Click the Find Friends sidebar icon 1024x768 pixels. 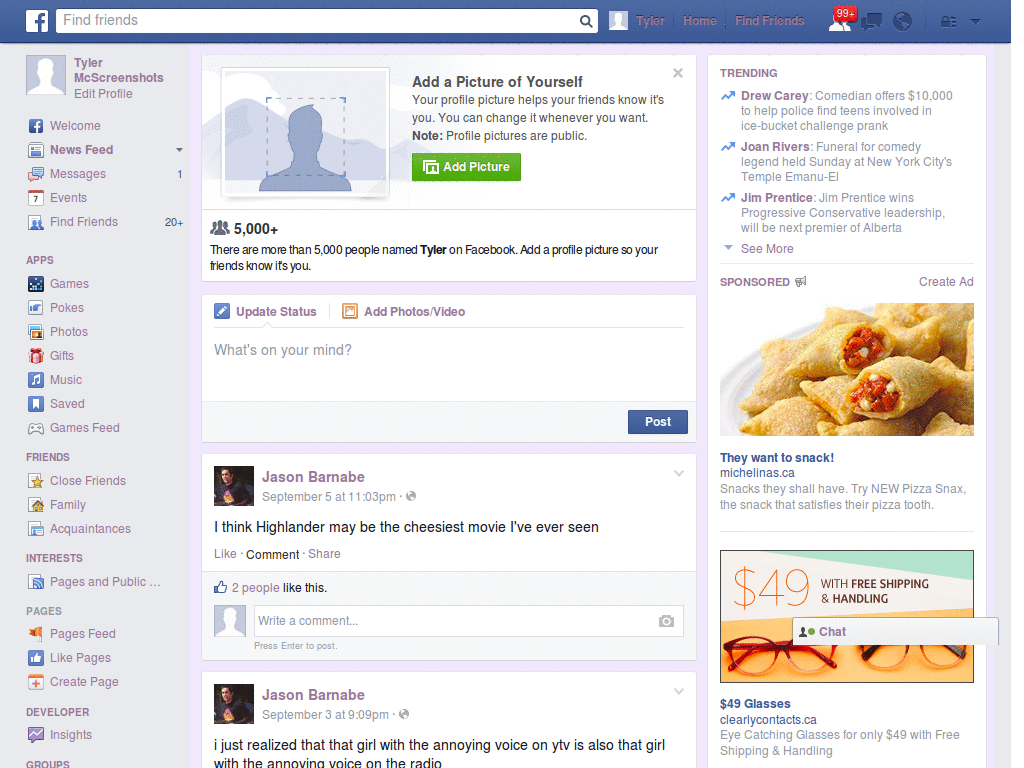coord(36,222)
